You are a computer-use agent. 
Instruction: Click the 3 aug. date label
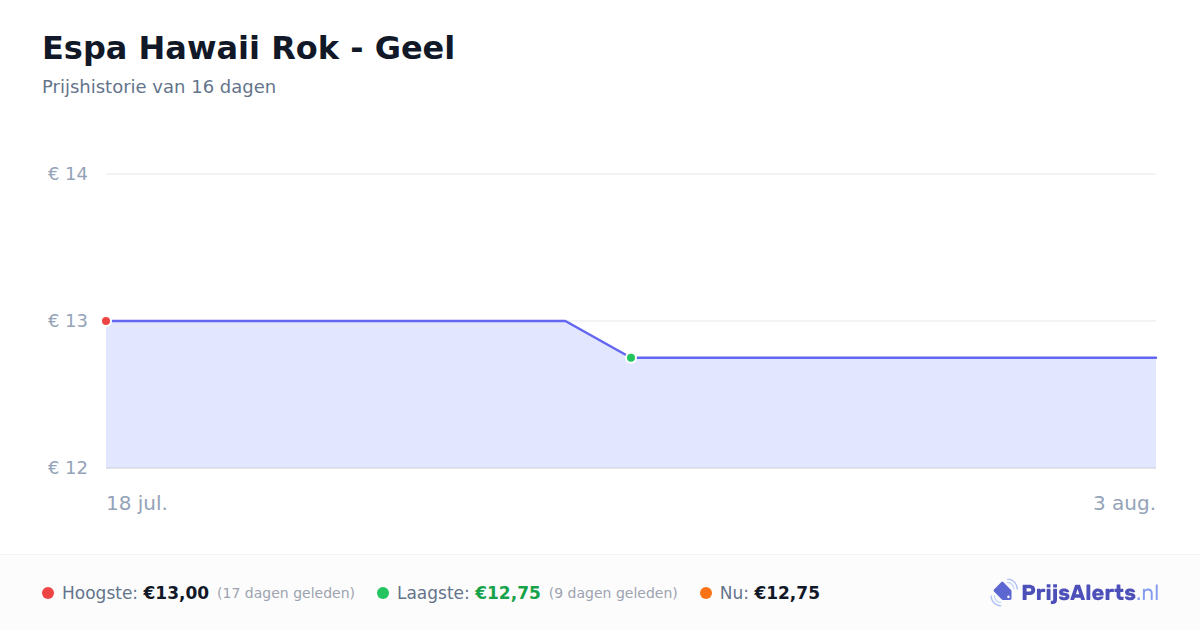(x=1124, y=503)
